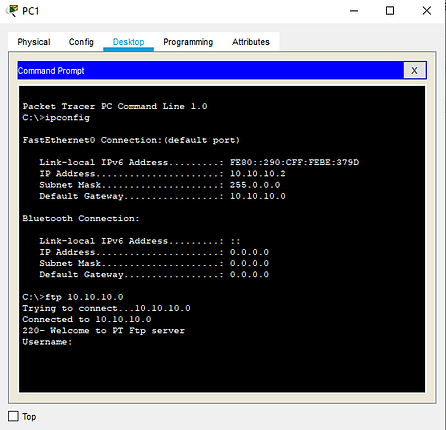Click the Top checkbox label text

click(x=29, y=417)
